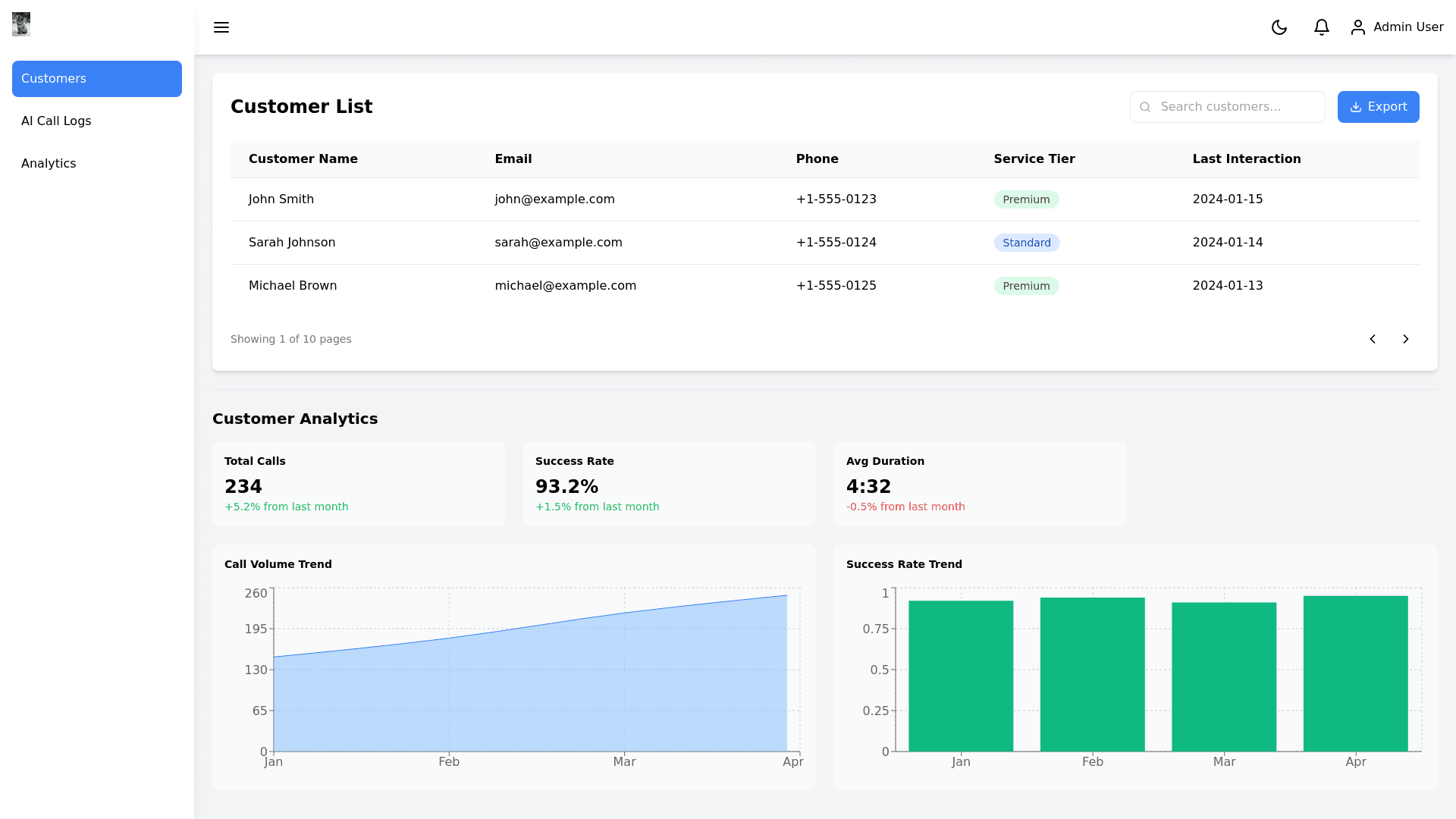
Task: Click the Total Calls stat card
Action: click(358, 484)
